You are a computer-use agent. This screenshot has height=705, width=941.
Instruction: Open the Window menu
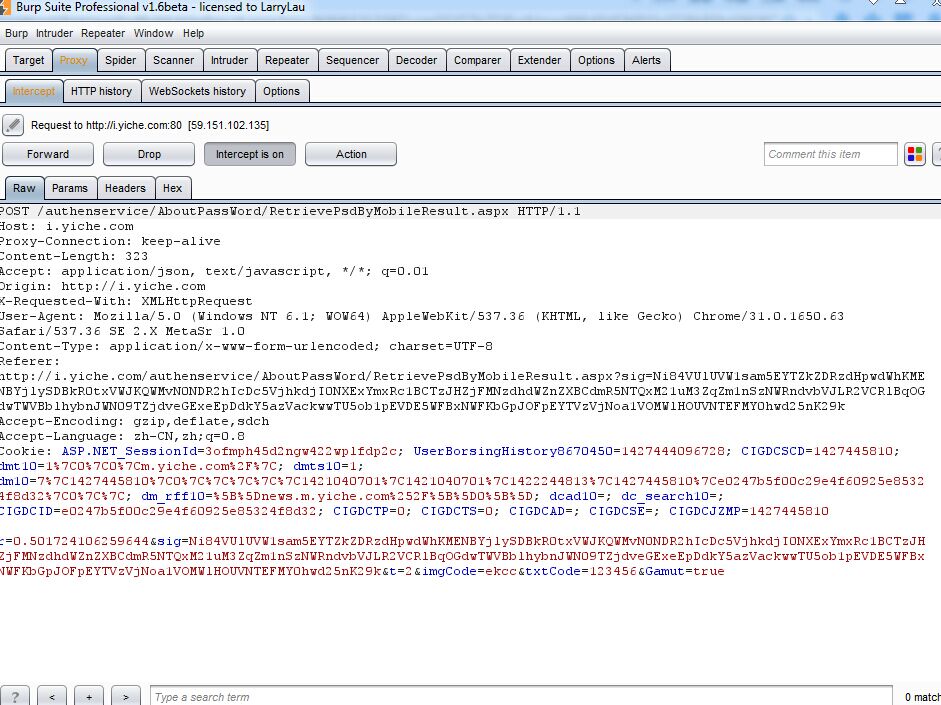click(153, 34)
